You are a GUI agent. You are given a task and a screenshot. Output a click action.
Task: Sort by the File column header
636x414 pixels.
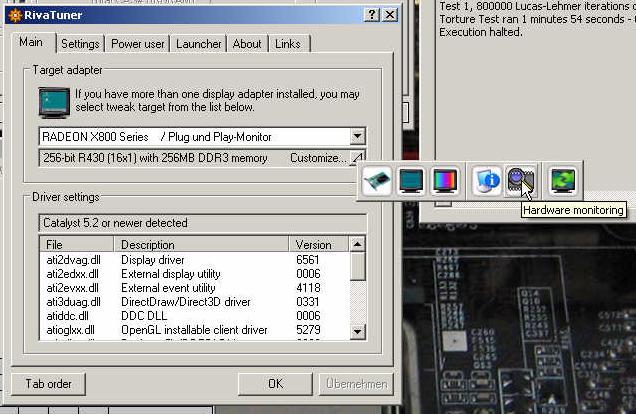coord(77,245)
